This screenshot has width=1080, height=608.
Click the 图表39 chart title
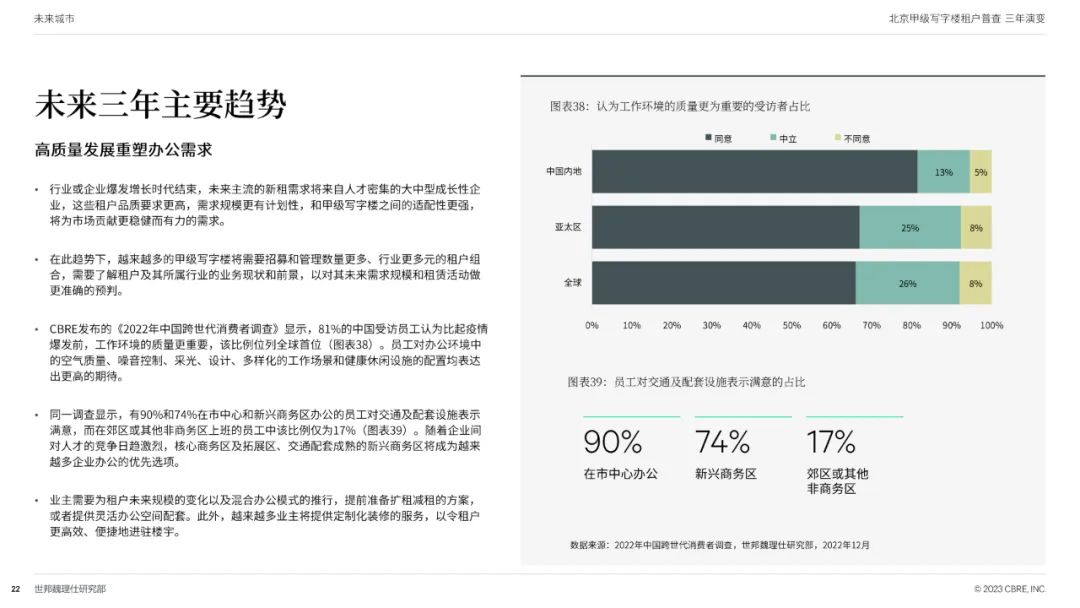click(686, 381)
